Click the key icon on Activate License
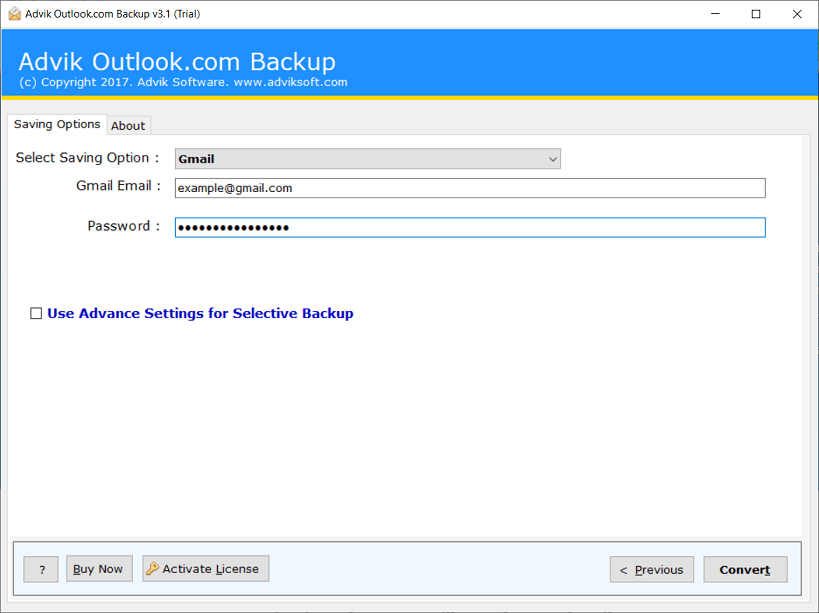 153,568
